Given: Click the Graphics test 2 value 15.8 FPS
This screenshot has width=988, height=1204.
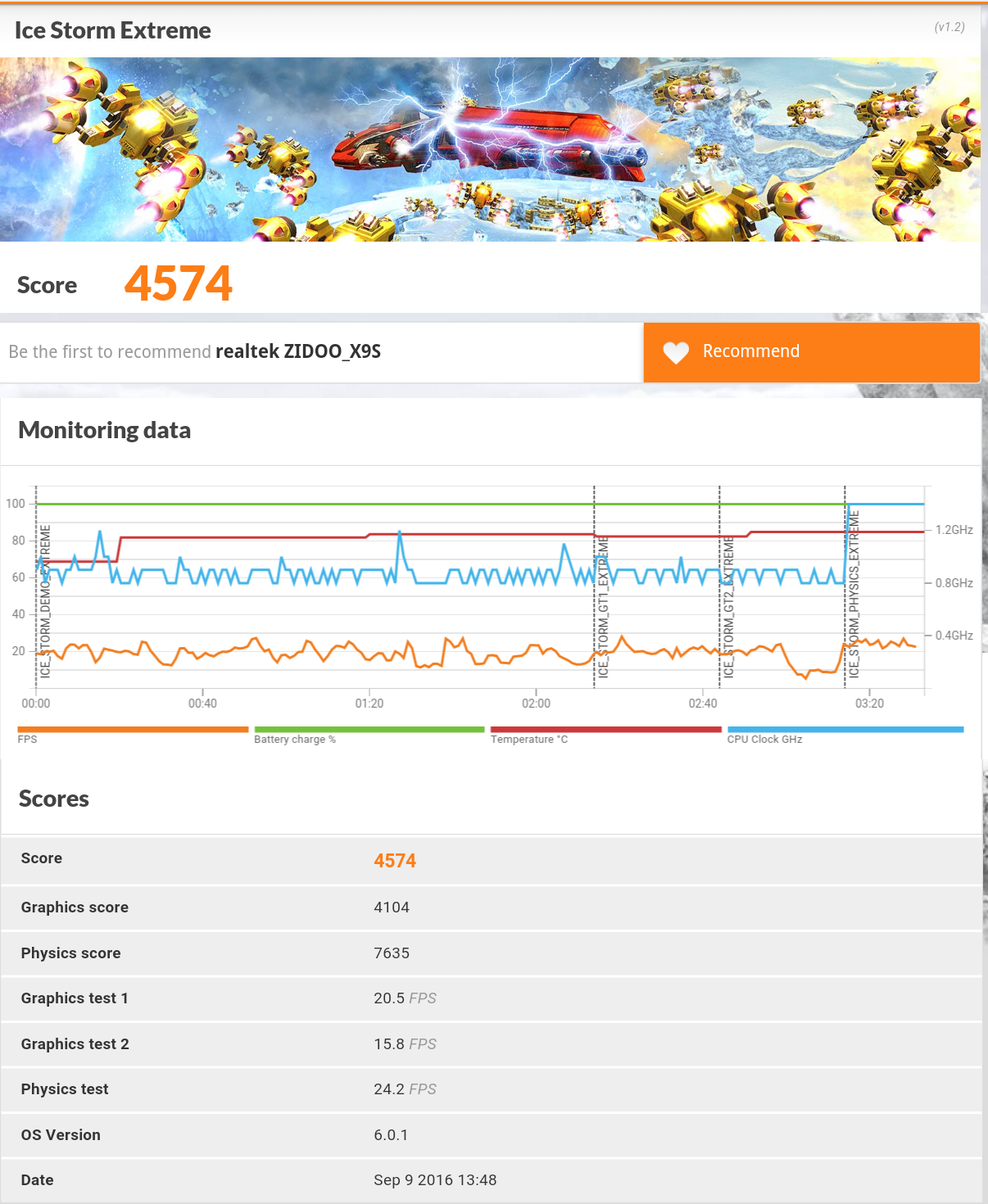Looking at the screenshot, I should tap(405, 1044).
